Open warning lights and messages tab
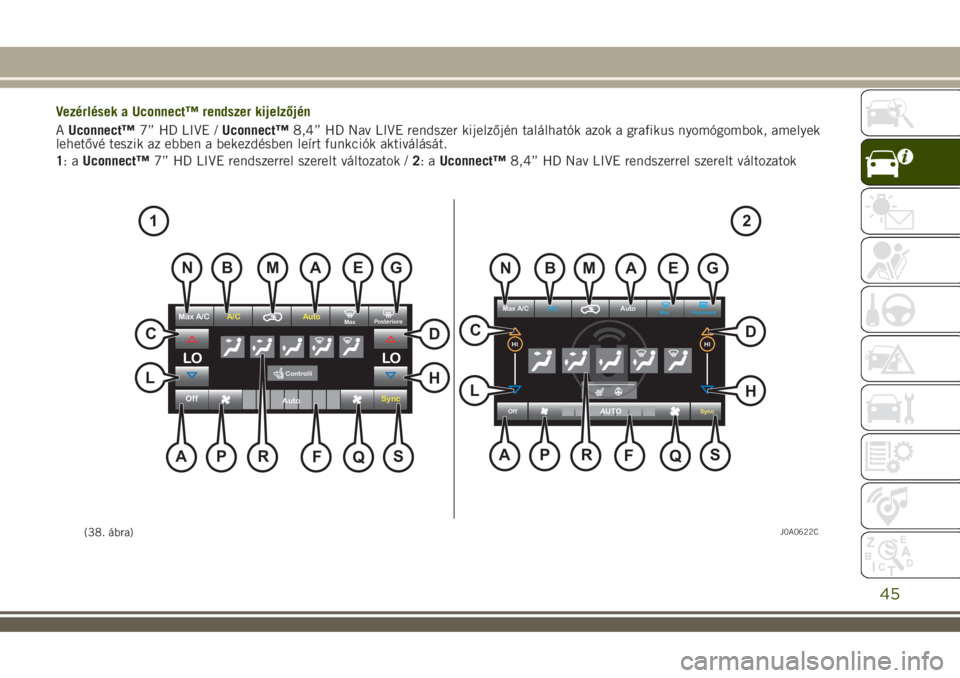This screenshot has height=678, width=960. click(910, 211)
